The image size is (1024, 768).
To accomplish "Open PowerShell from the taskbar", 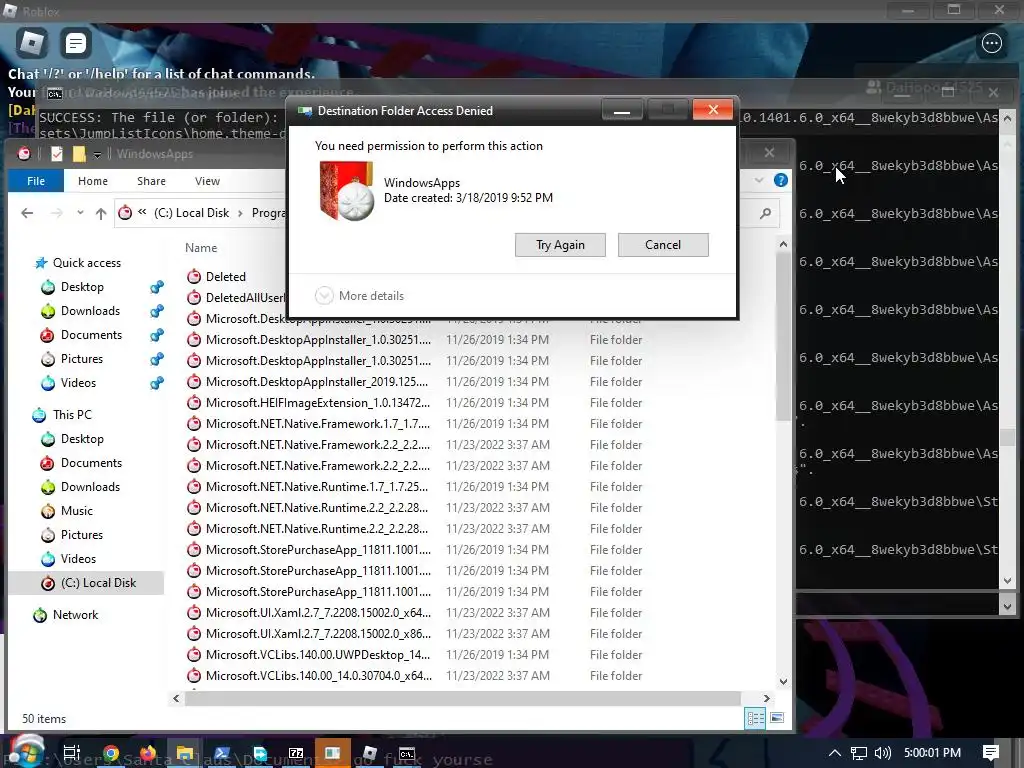I will 222,754.
